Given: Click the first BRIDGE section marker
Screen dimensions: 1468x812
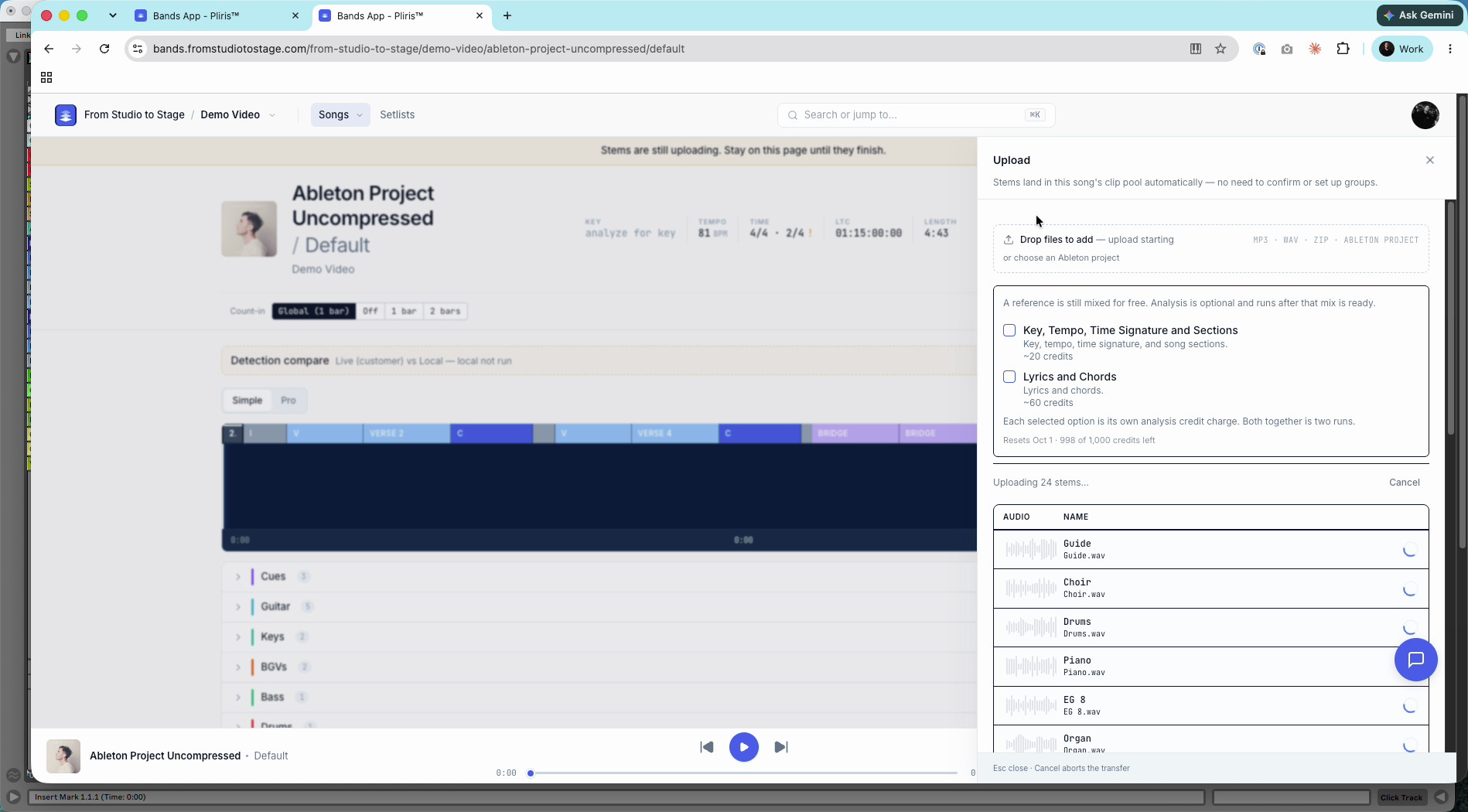Looking at the screenshot, I should pos(855,433).
